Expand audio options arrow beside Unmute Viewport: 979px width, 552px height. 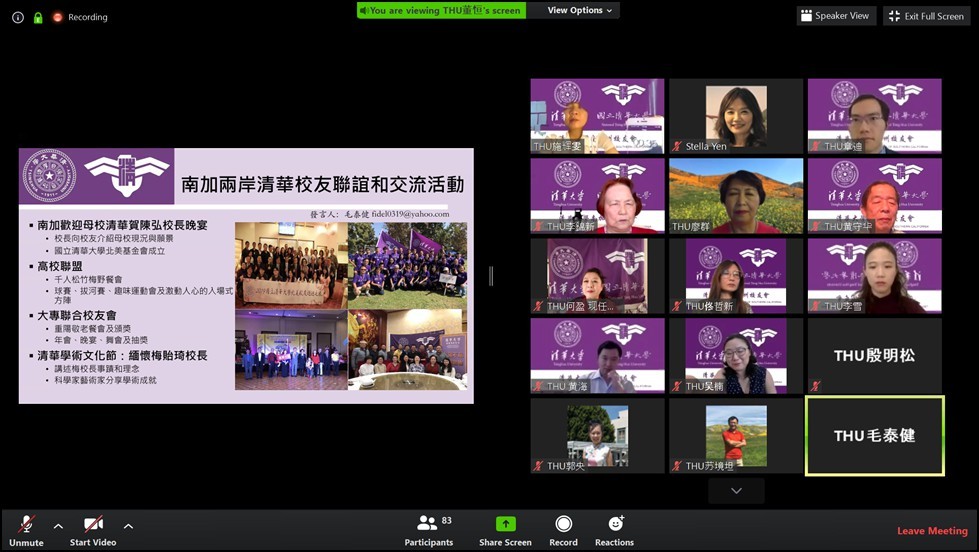tap(58, 526)
